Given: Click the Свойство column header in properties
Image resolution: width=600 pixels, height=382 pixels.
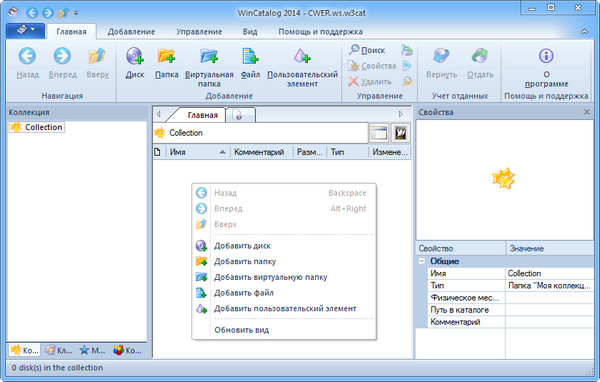Looking at the screenshot, I should click(x=461, y=248).
